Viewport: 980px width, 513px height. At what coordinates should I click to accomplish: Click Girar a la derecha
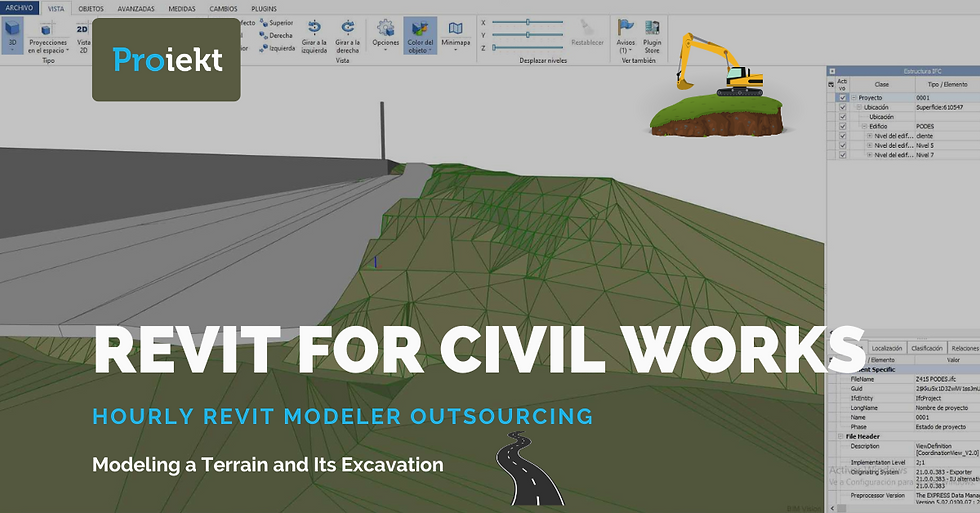tap(348, 36)
